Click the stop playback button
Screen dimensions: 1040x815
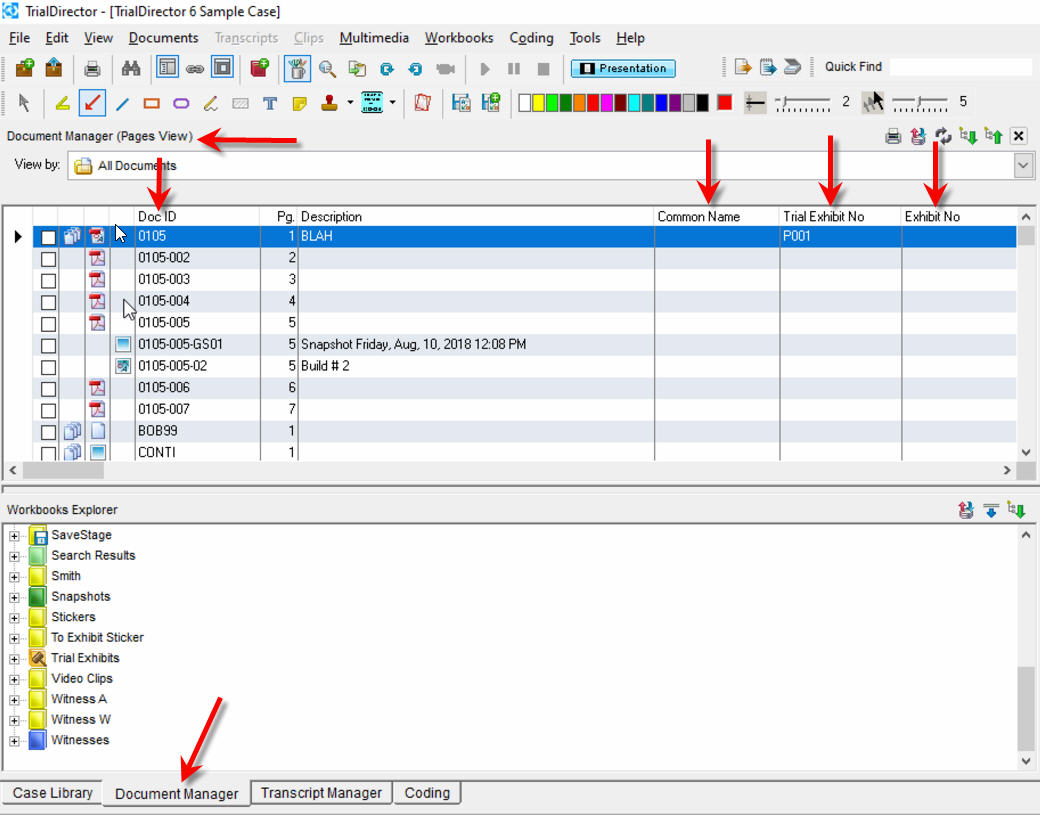click(x=543, y=68)
